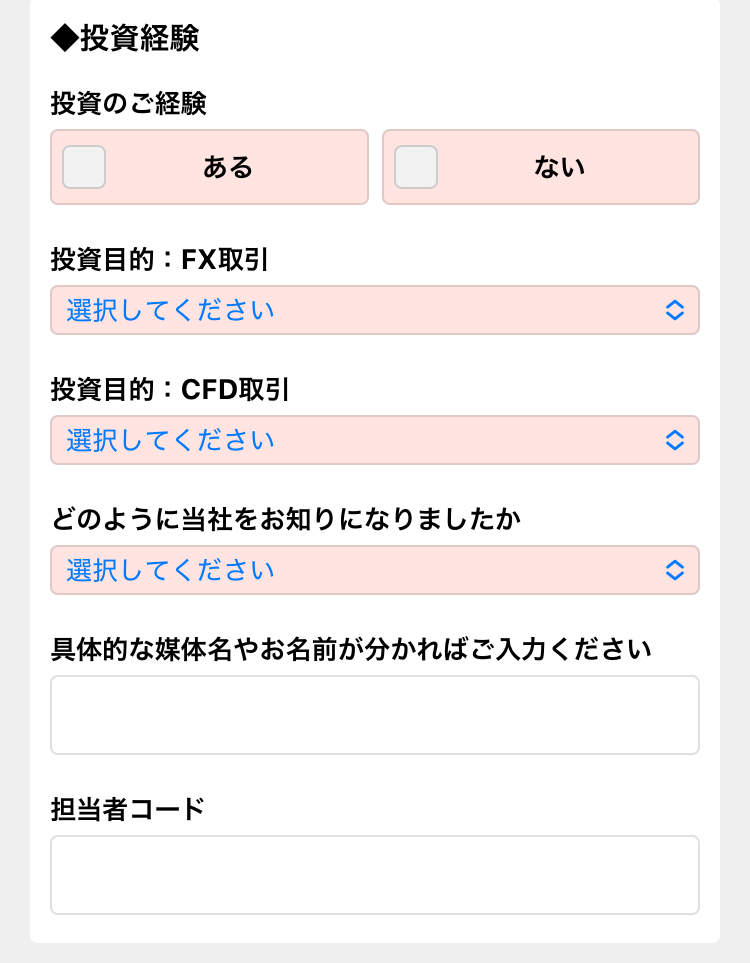Click the どのように当社をお知りになりましたか label

pos(286,520)
